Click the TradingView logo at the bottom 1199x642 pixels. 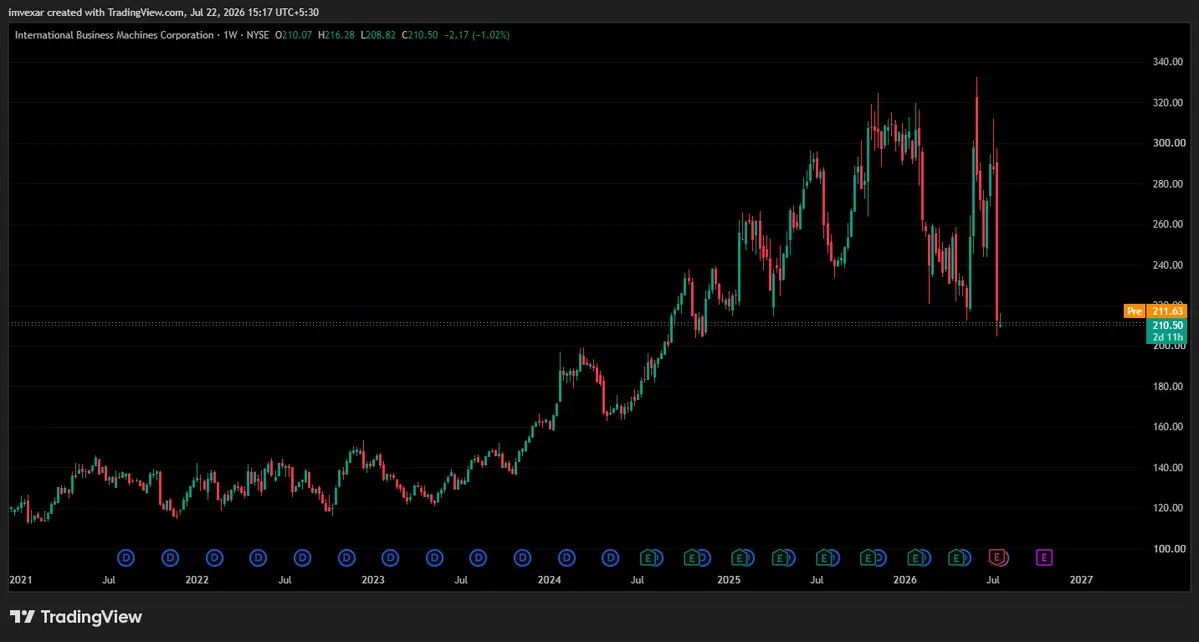(x=76, y=617)
